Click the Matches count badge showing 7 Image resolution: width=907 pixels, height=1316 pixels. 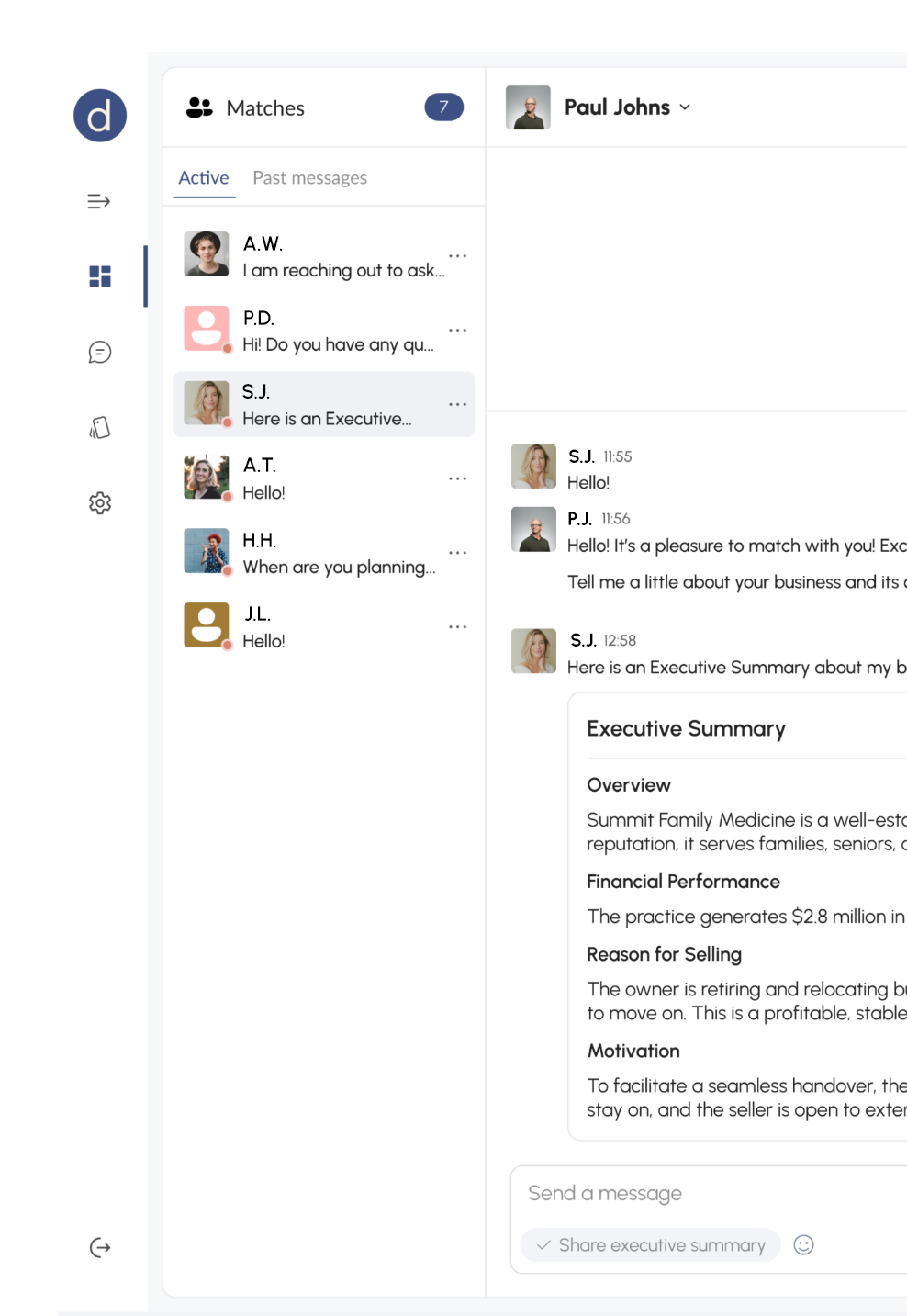443,107
